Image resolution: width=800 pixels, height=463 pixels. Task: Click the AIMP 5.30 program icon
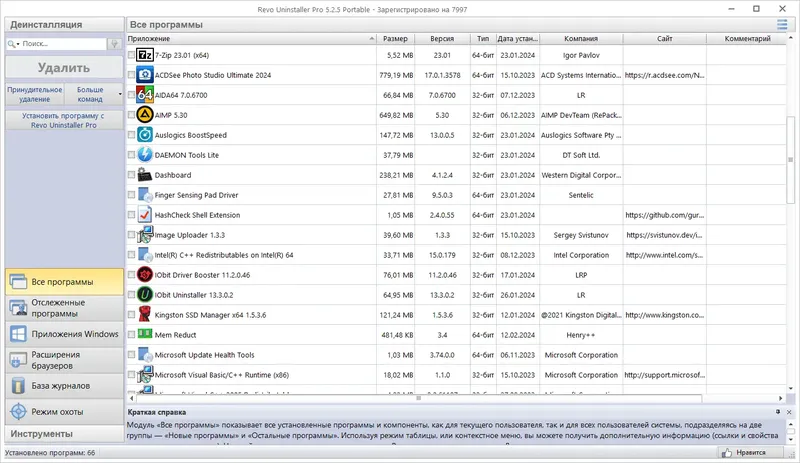[145, 115]
